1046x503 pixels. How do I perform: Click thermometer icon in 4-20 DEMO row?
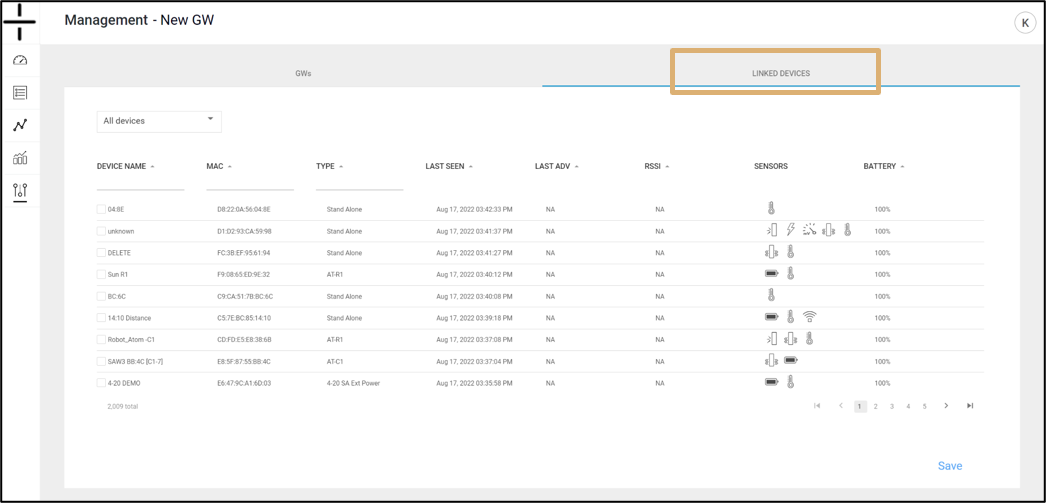tap(791, 382)
